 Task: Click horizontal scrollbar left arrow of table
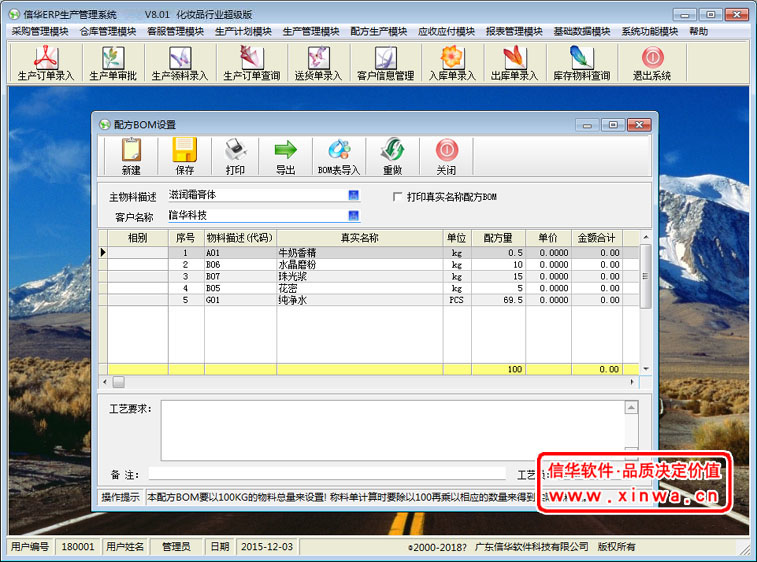[105, 382]
